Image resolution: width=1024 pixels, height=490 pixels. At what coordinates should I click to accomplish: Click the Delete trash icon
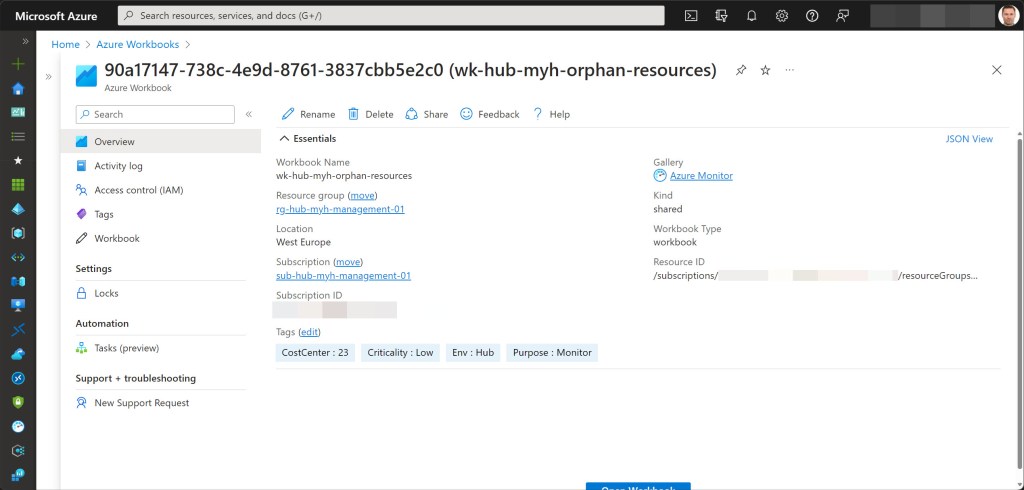[370, 114]
